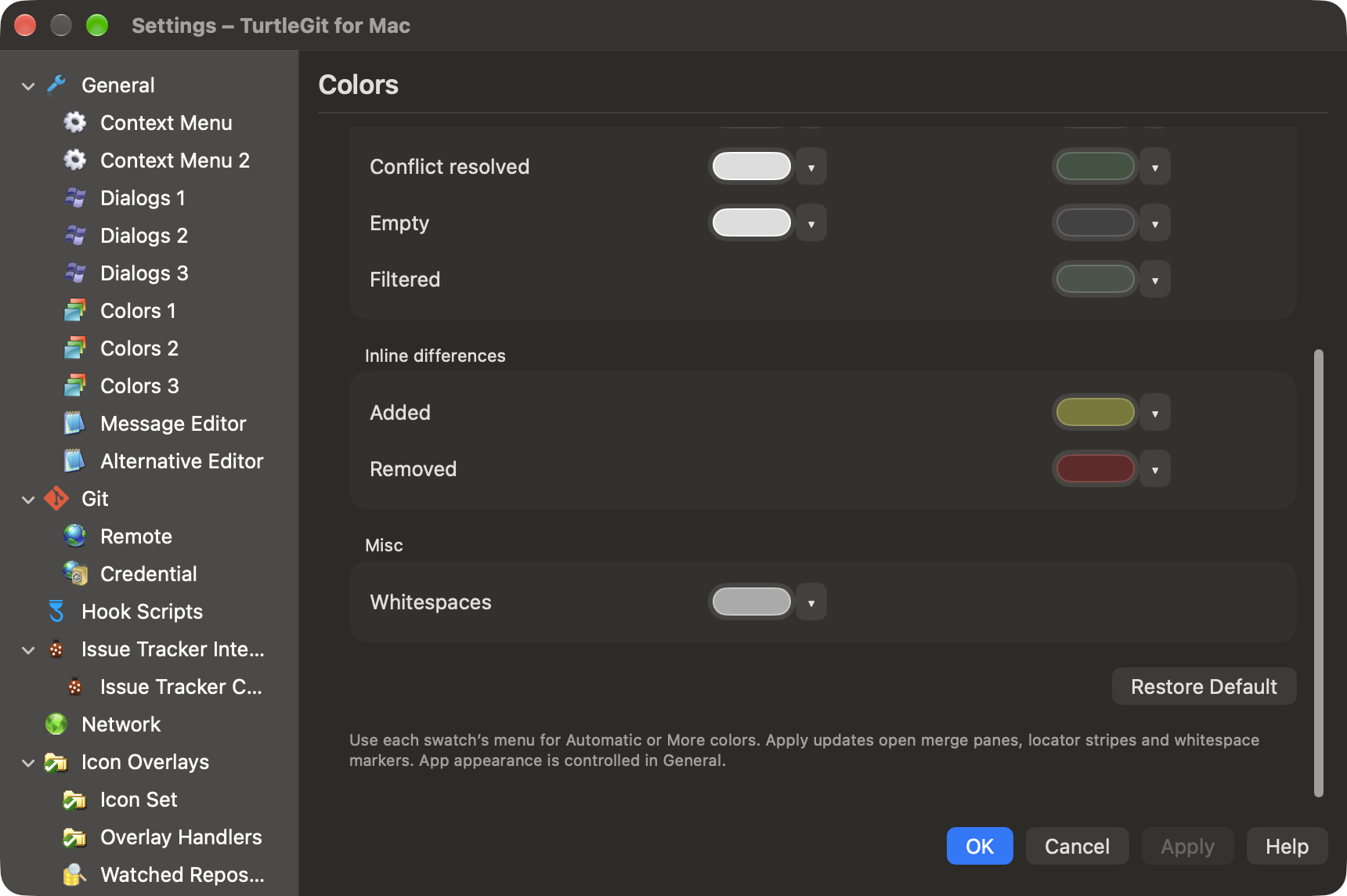Click the wrench icon beside General
This screenshot has height=896, width=1347.
pos(56,85)
